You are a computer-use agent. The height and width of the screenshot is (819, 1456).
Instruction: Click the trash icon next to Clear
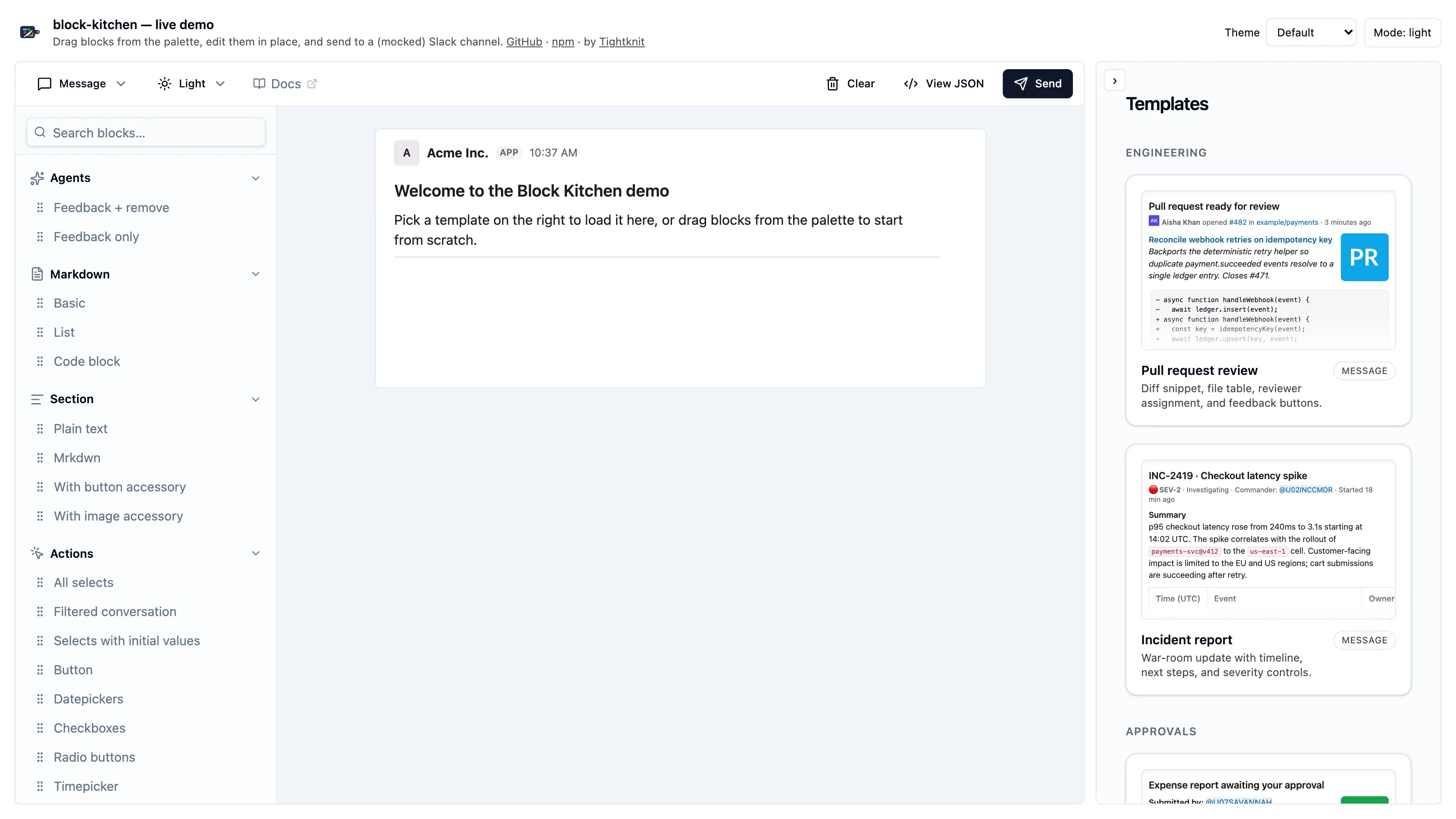[x=832, y=84]
